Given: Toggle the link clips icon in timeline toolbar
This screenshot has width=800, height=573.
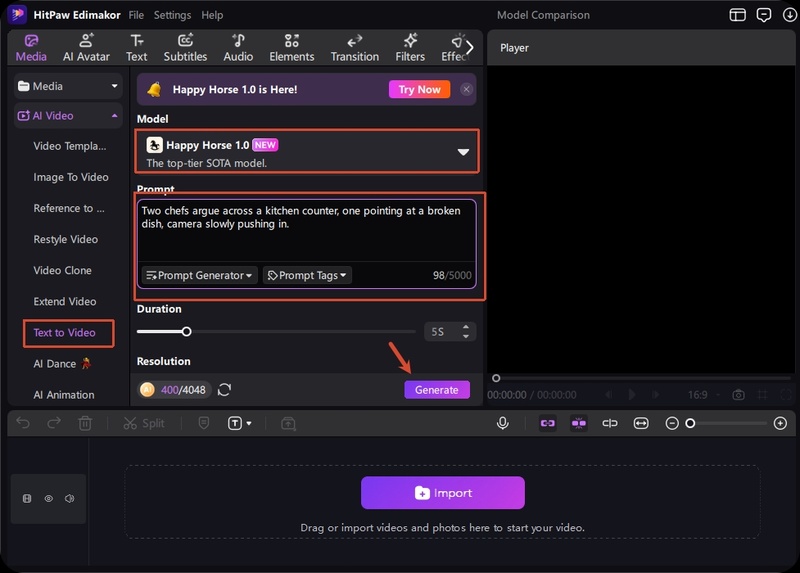Looking at the screenshot, I should (547, 423).
